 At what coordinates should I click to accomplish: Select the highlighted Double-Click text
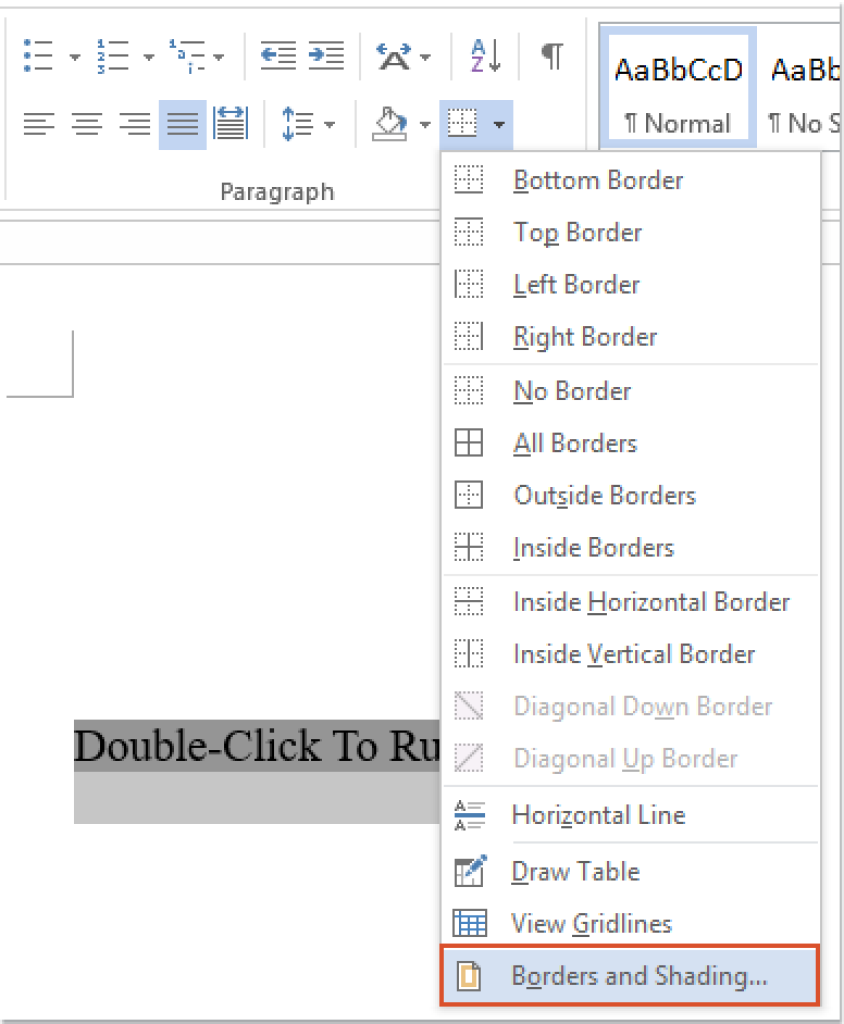(x=250, y=745)
